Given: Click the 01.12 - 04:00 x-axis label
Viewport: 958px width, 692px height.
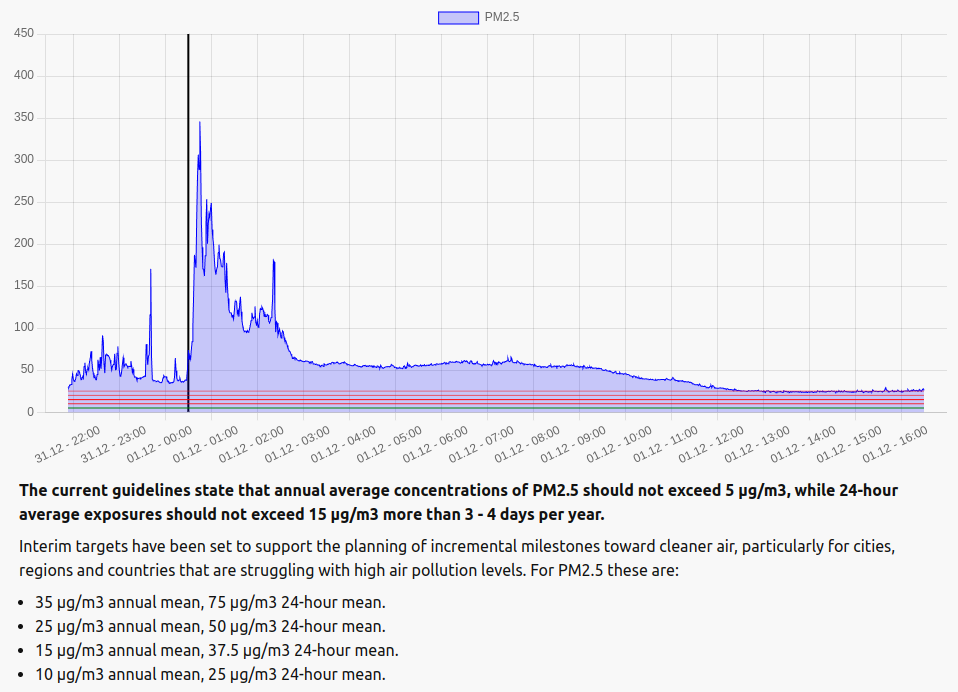Looking at the screenshot, I should tap(343, 444).
